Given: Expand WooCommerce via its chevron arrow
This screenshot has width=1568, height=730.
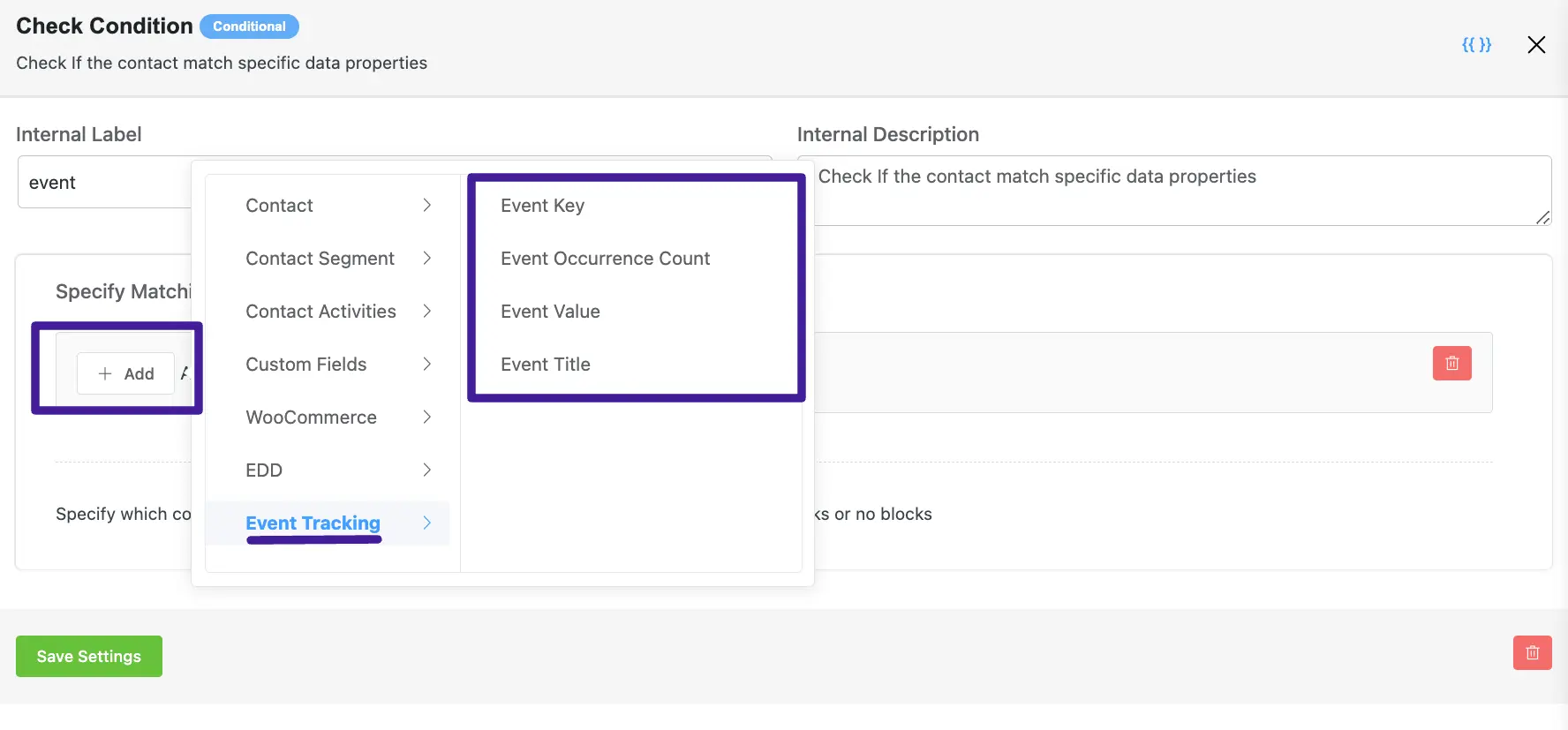Looking at the screenshot, I should point(427,417).
